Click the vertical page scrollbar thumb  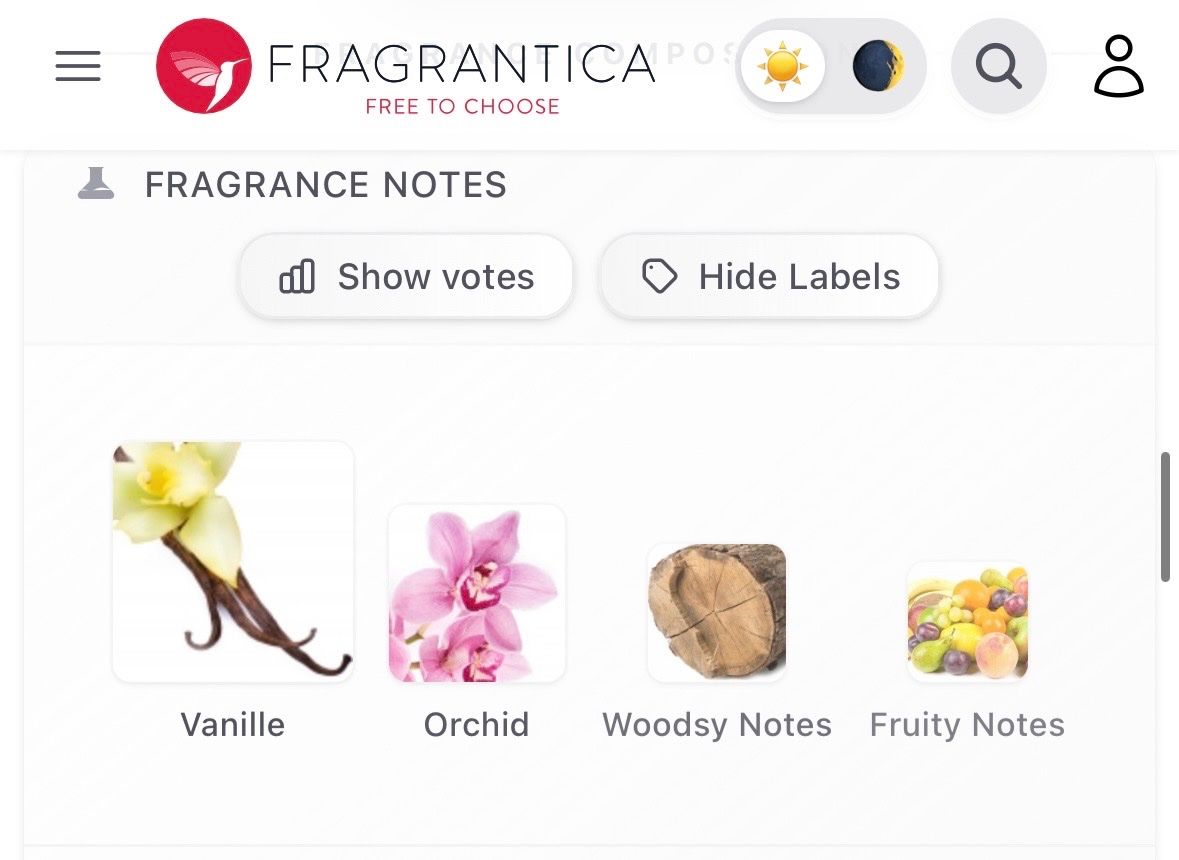tap(1165, 517)
